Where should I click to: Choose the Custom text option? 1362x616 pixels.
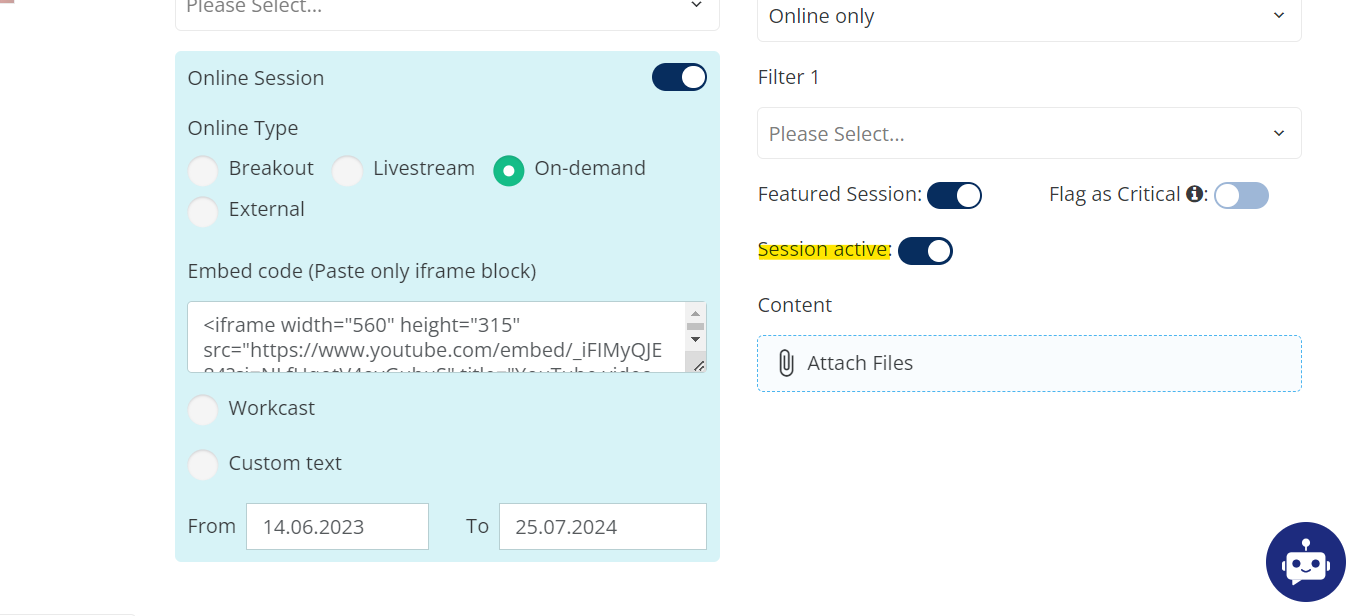[x=203, y=465]
